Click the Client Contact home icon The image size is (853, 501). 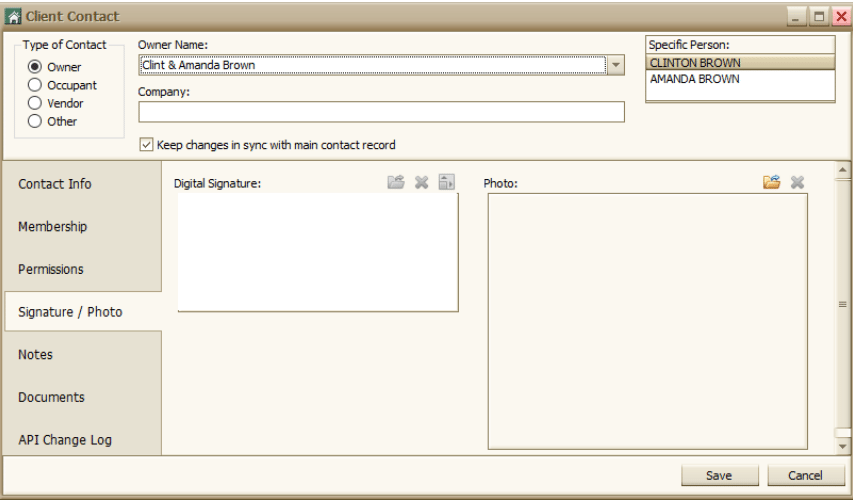click(x=13, y=16)
